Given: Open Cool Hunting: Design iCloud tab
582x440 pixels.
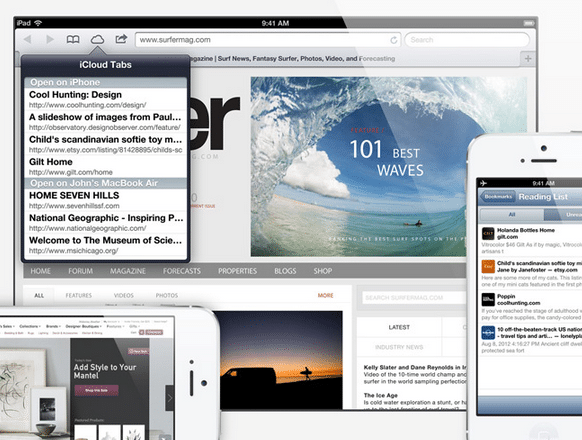Looking at the screenshot, I should pyautogui.click(x=105, y=99).
